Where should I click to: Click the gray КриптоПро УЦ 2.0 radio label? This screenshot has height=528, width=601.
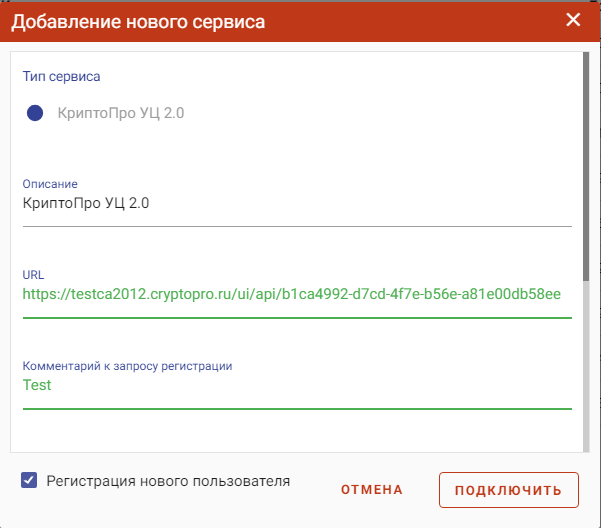click(121, 113)
